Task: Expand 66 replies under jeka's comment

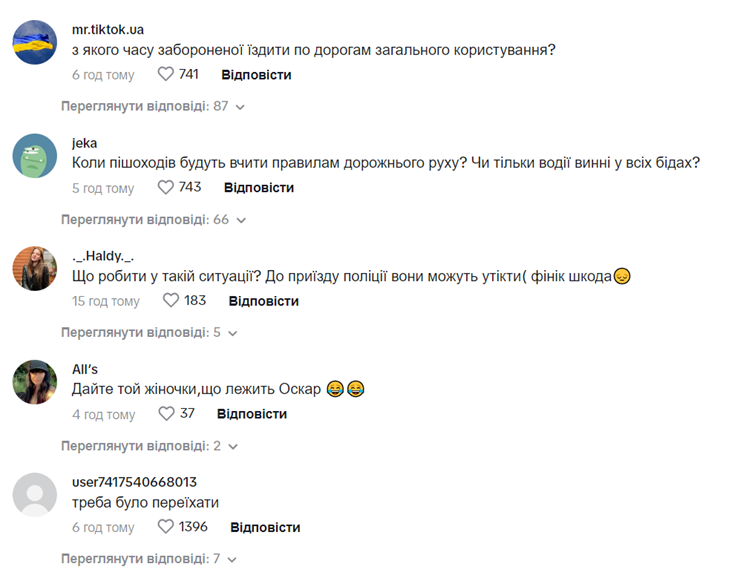Action: [152, 219]
